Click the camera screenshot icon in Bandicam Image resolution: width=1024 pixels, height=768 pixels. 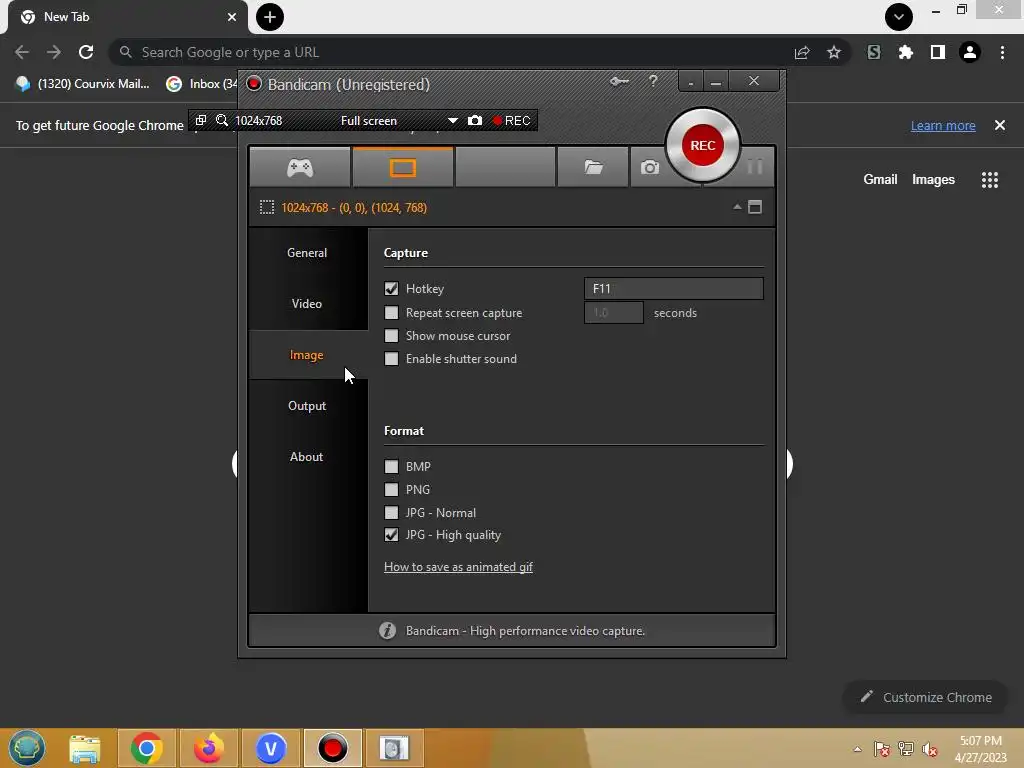(649, 168)
